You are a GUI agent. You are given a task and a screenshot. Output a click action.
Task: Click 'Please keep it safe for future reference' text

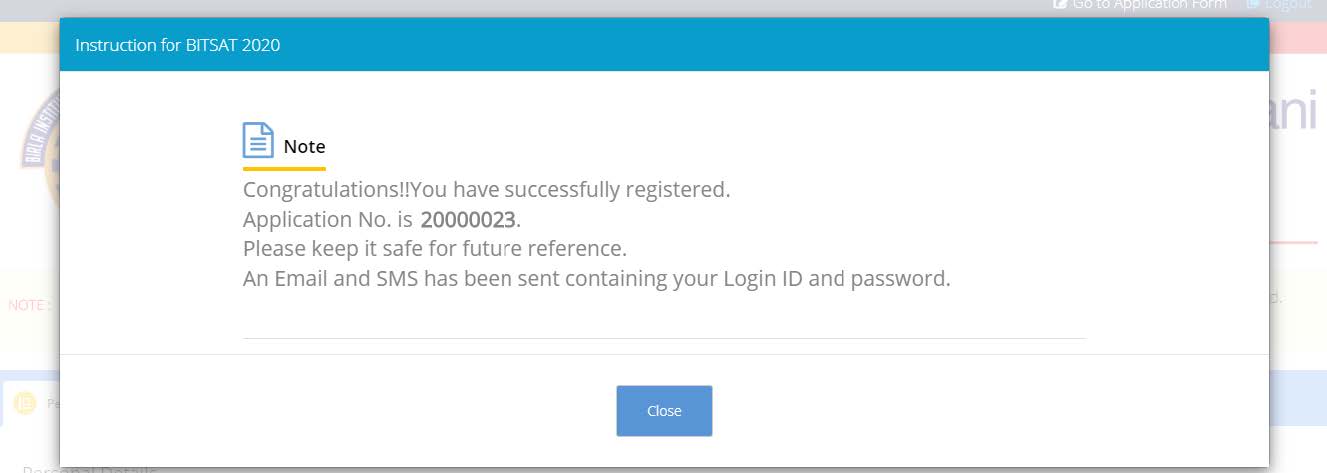tap(434, 248)
